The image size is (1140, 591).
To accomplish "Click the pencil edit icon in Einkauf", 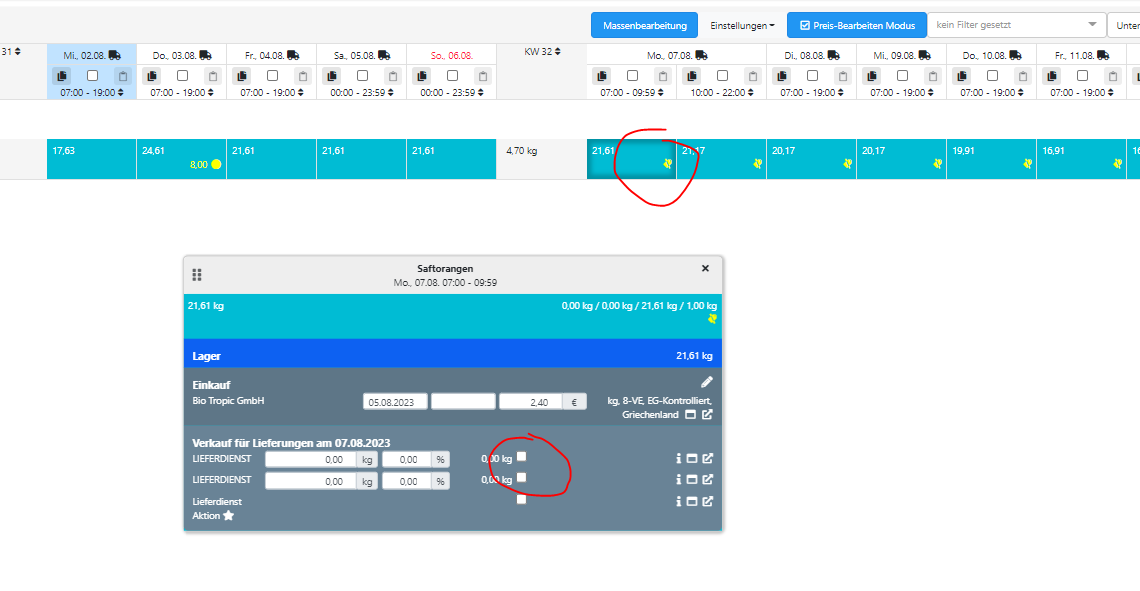I will tap(707, 382).
